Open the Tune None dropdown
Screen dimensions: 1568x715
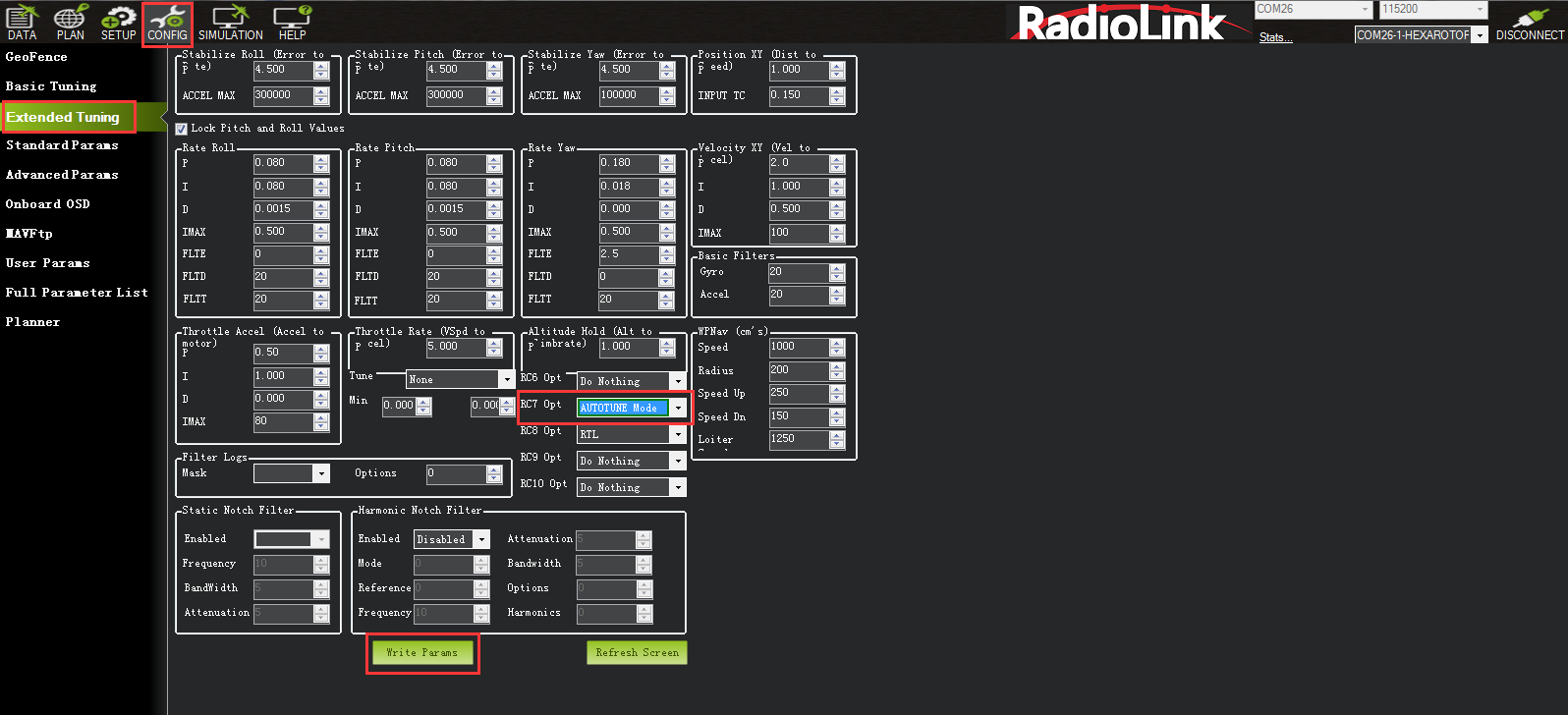pos(507,379)
